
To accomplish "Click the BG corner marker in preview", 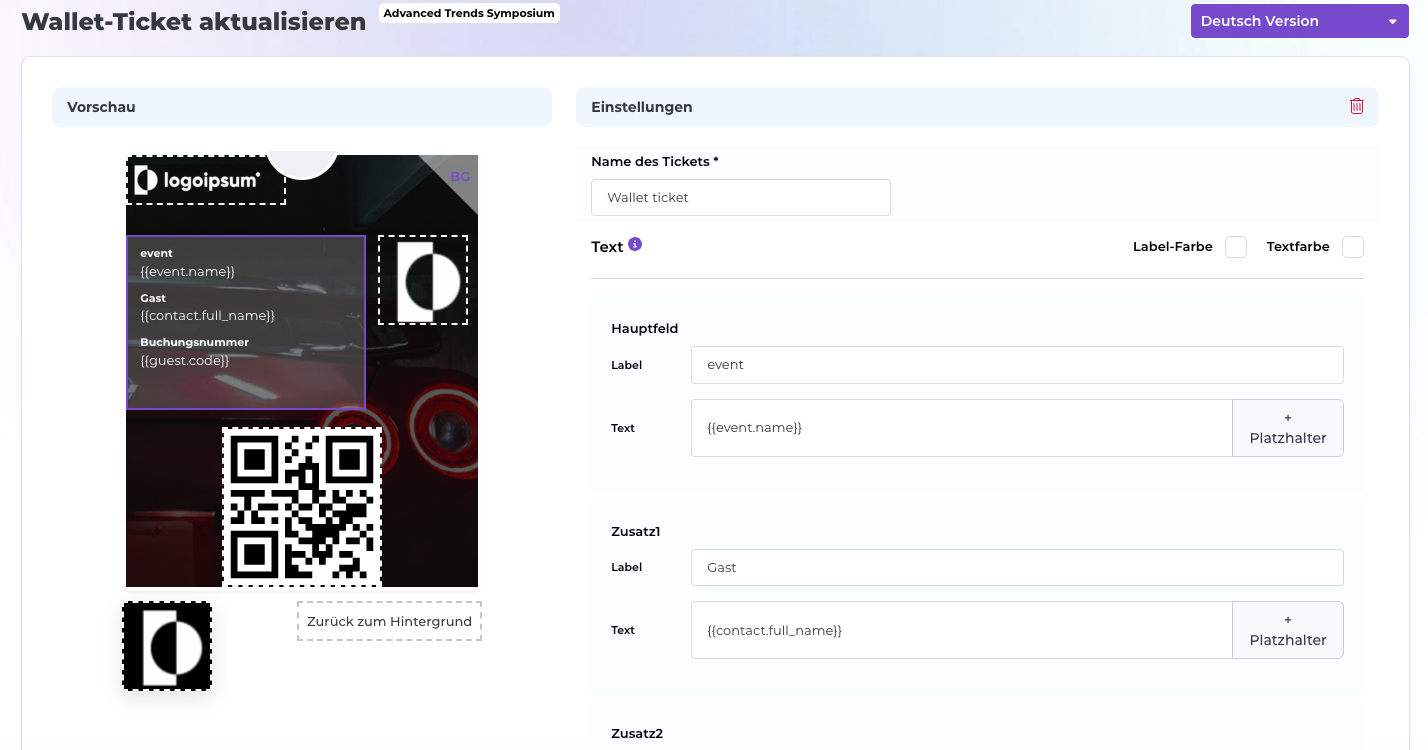I will coord(460,176).
